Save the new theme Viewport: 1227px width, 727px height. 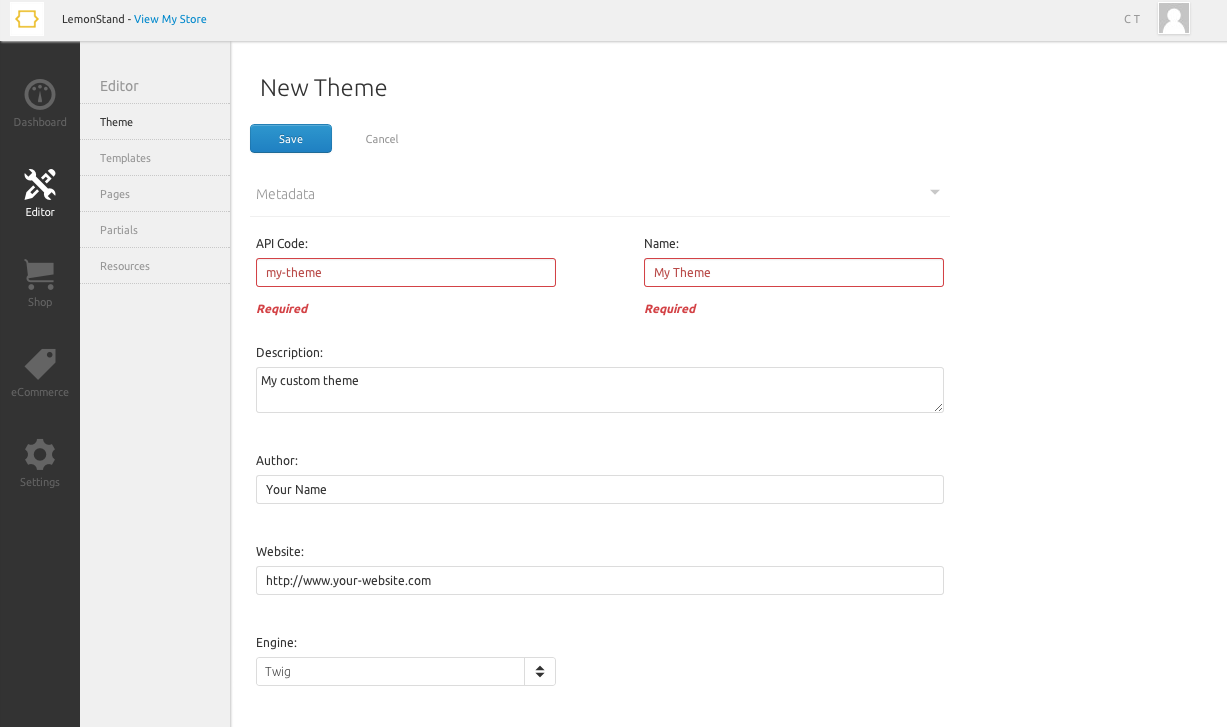tap(290, 138)
